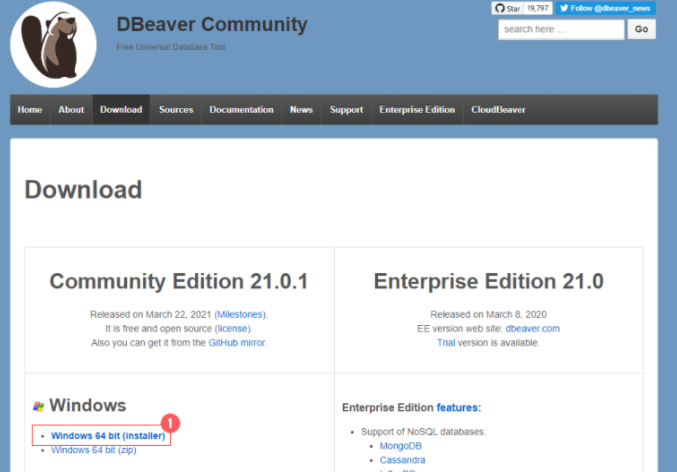
Task: Download Windows 64 bit (zip)
Action: pos(94,450)
